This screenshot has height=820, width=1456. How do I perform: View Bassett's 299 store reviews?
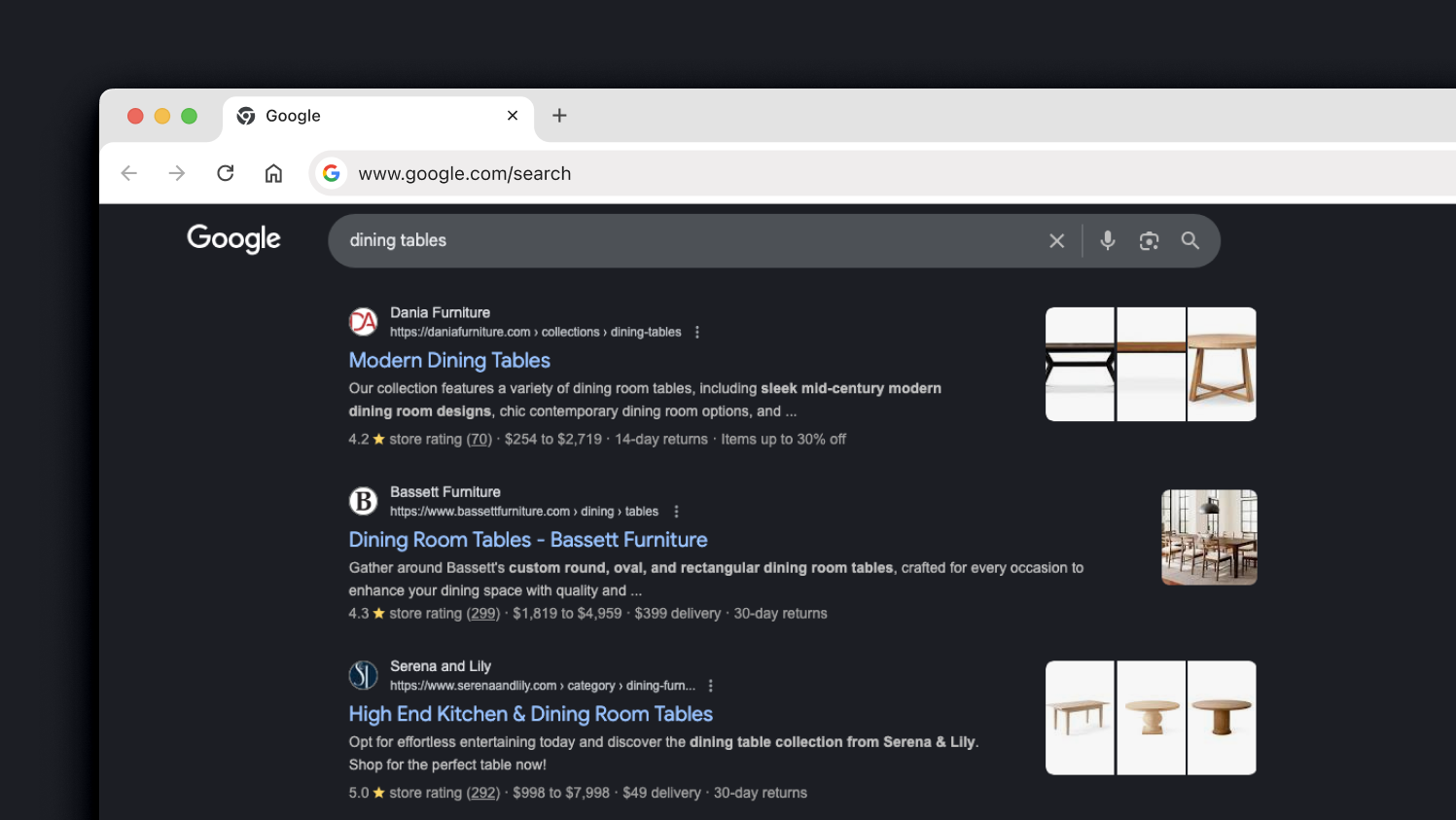(x=482, y=613)
